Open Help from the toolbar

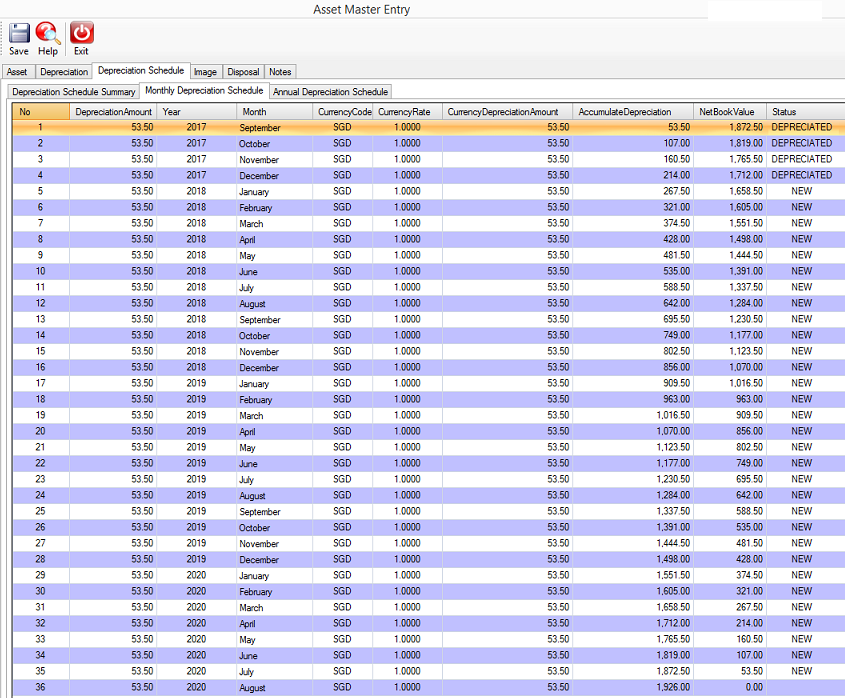click(x=48, y=38)
